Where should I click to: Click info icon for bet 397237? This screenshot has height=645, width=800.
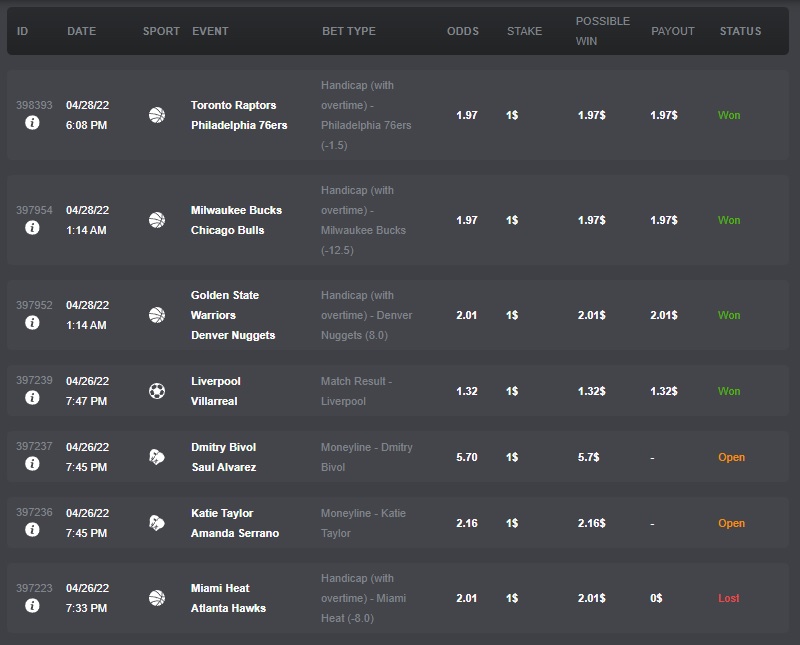(32, 464)
